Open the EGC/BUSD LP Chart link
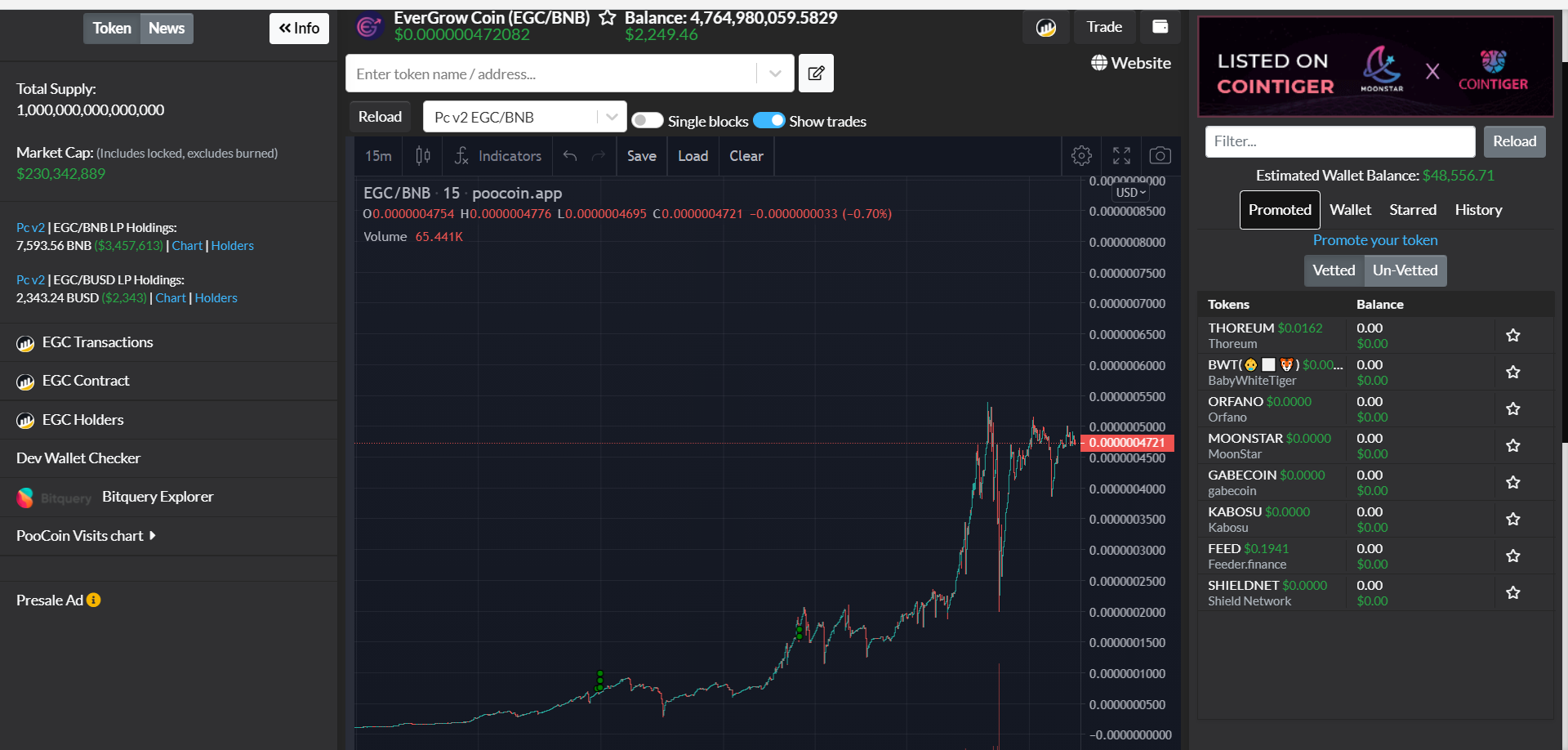This screenshot has width=1568, height=750. coord(171,298)
